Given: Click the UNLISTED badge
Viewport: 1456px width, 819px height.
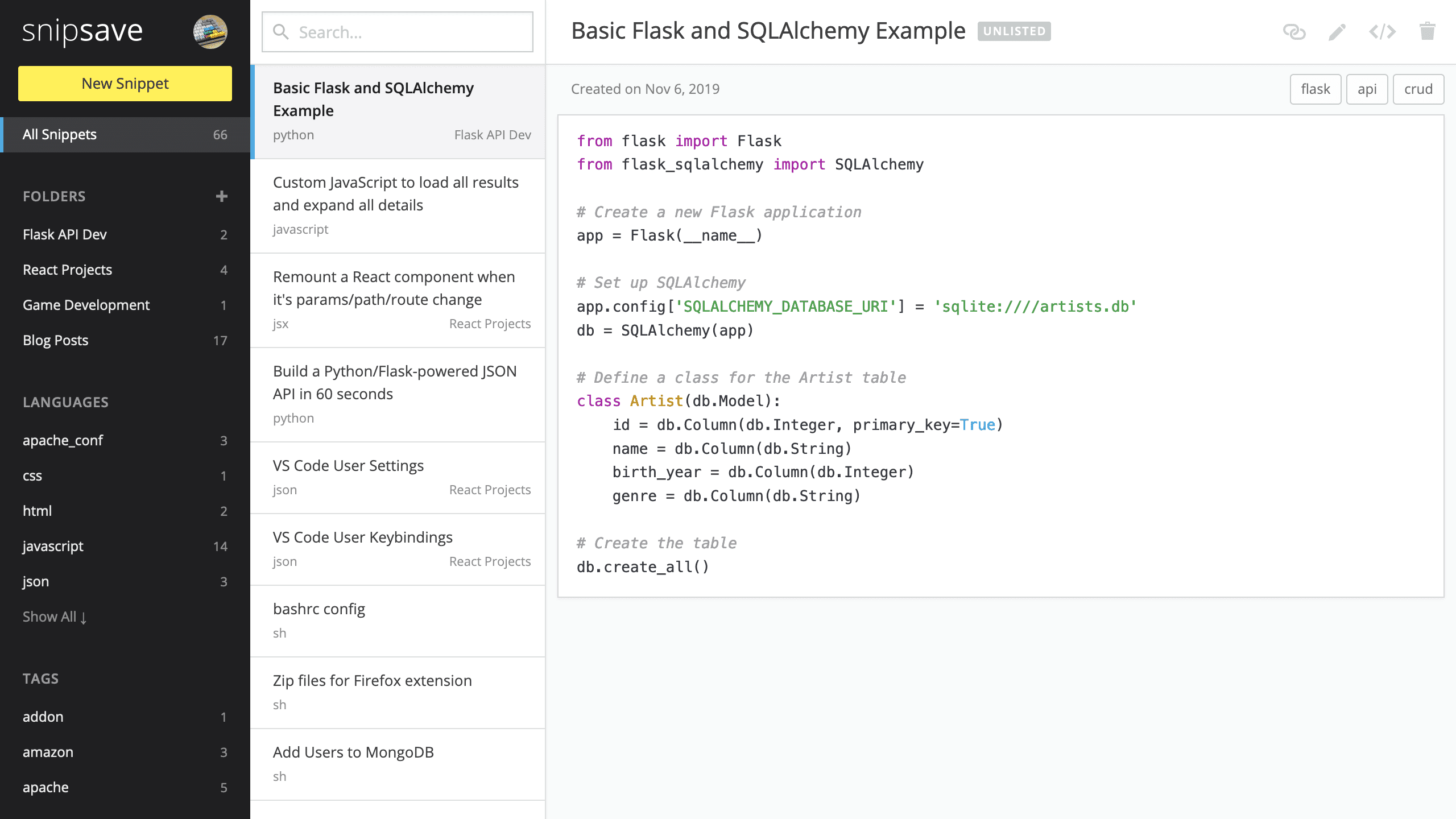Looking at the screenshot, I should click(1014, 31).
